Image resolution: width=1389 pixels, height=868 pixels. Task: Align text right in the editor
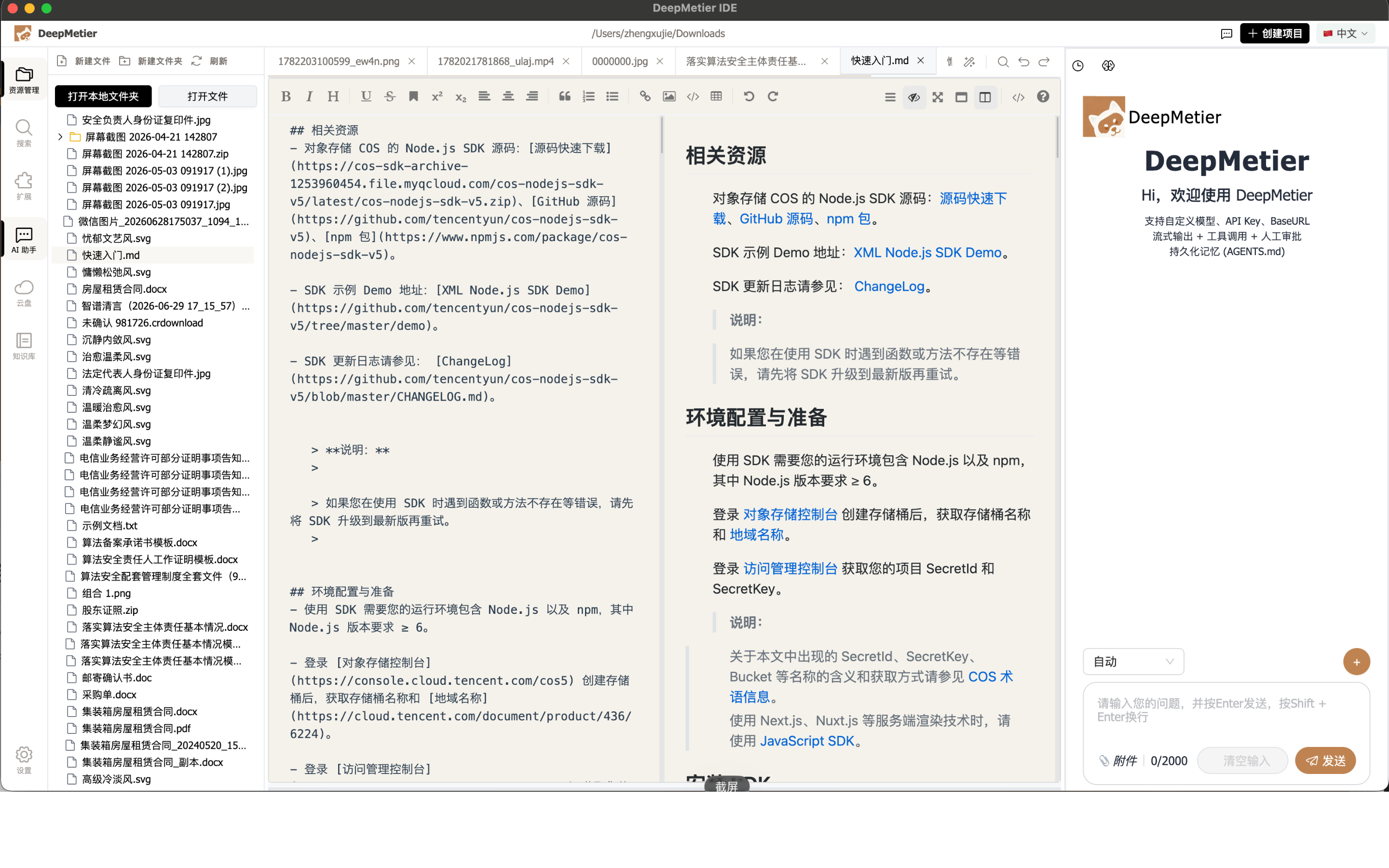[x=532, y=96]
